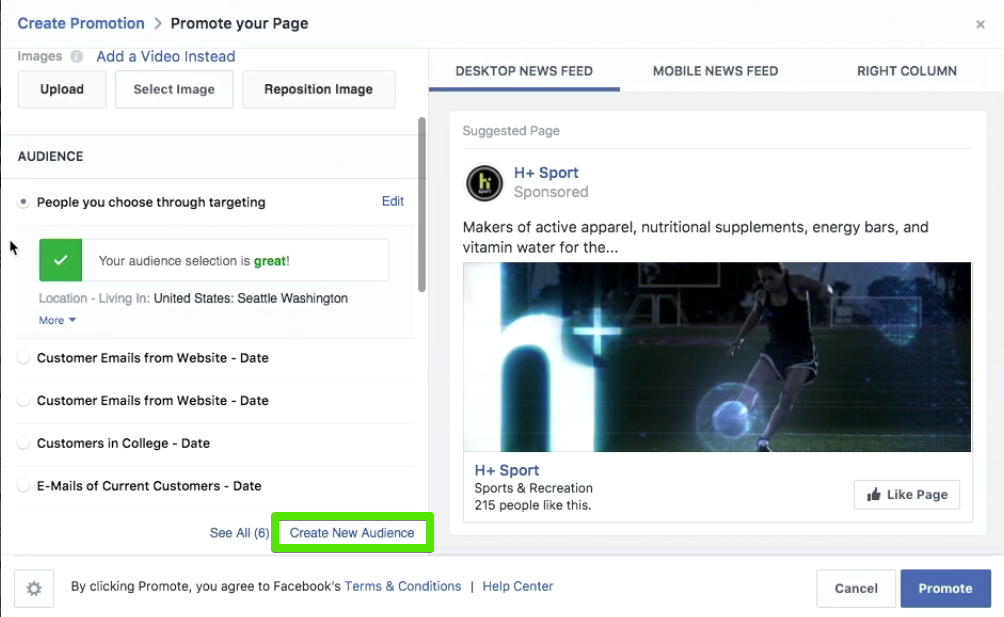Click the green audience checkmark icon
The width and height of the screenshot is (1004, 617).
(x=60, y=260)
